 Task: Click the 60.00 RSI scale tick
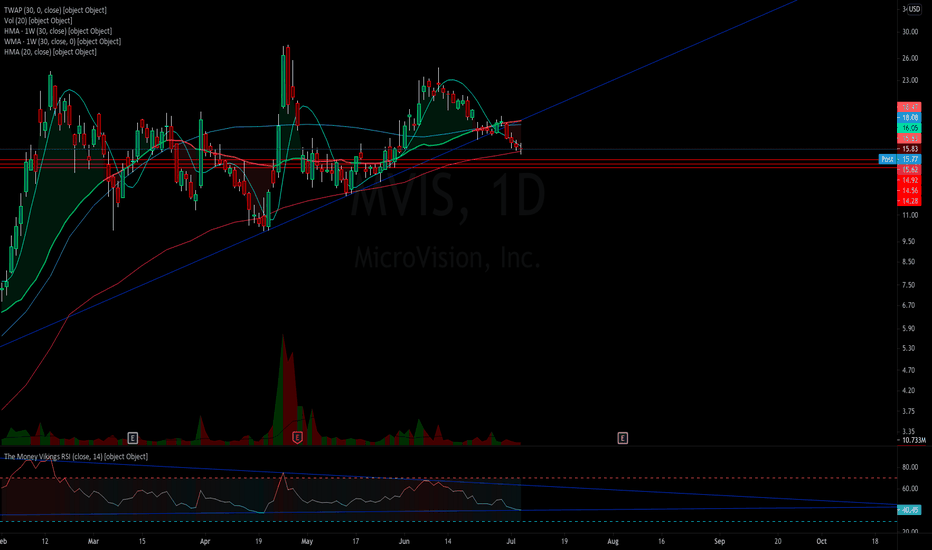coord(910,488)
